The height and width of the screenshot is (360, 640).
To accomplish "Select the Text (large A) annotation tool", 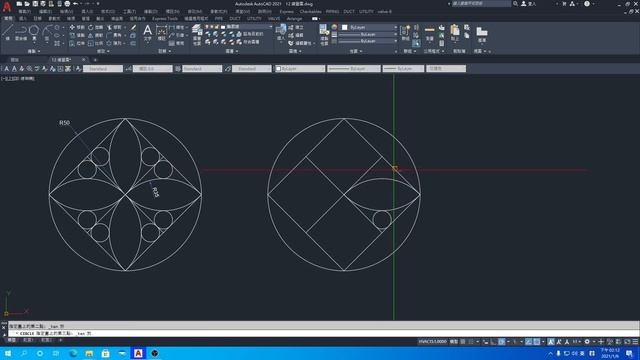I will coord(147,32).
